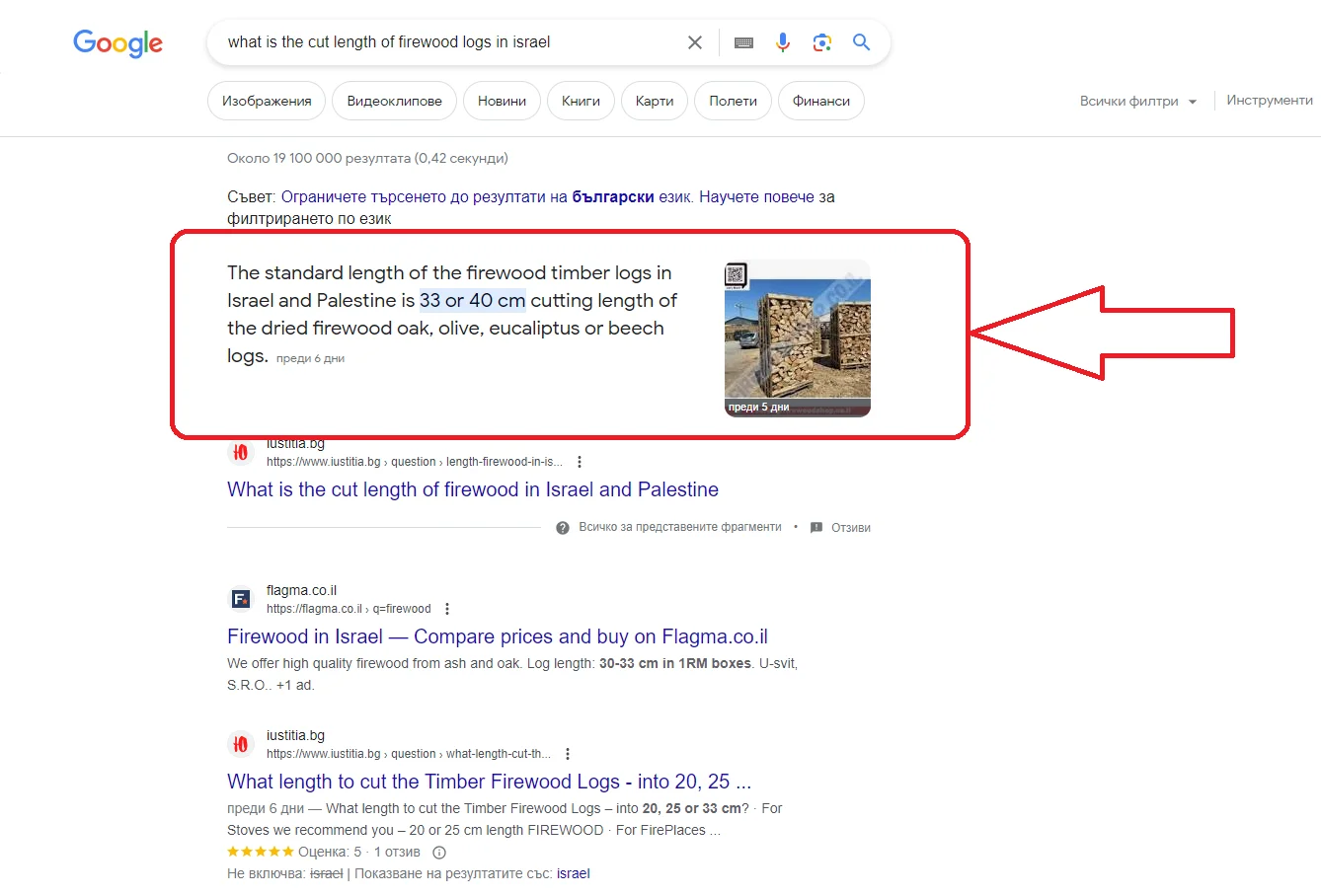
Task: Open the on-screen keyboard icon
Action: pos(743,42)
